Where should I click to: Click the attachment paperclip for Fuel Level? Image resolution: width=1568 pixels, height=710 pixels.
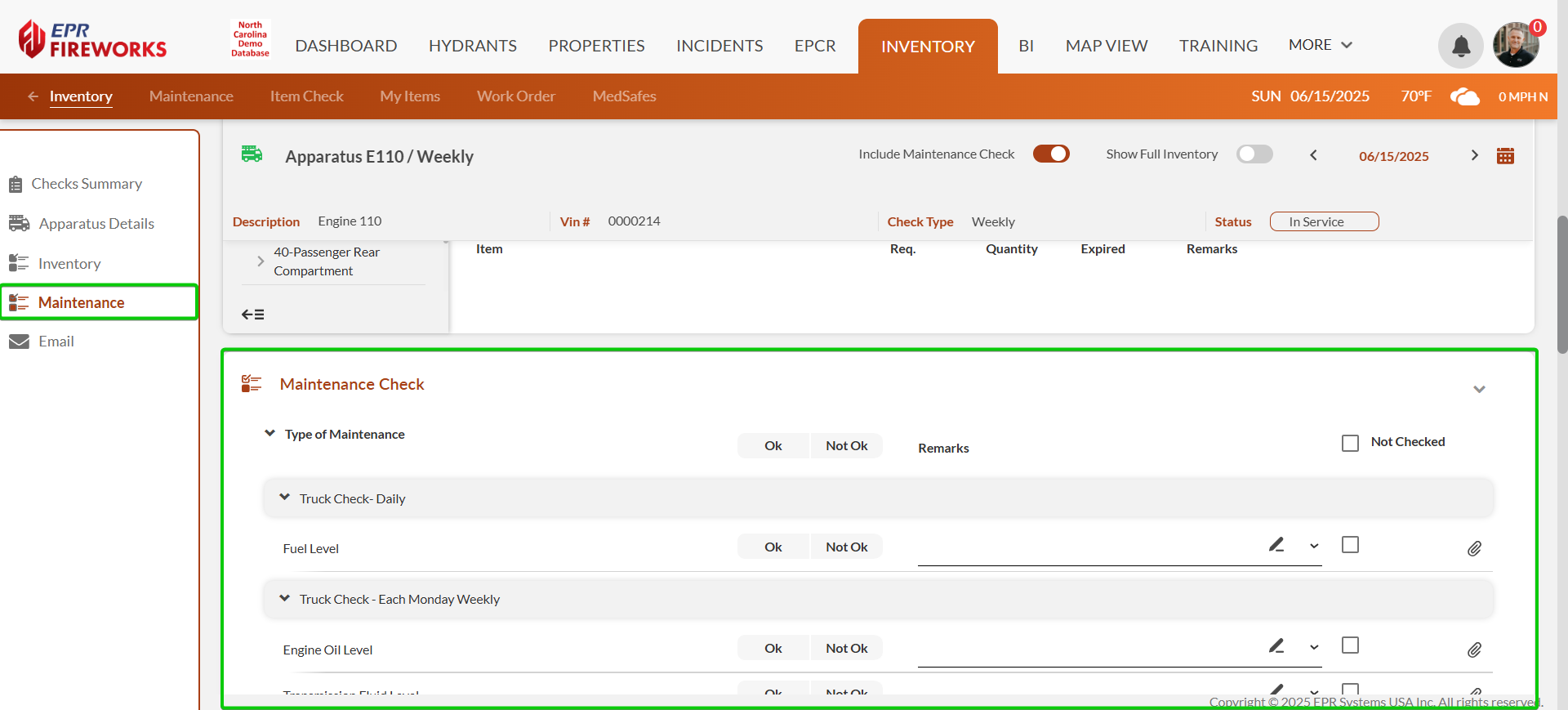(1474, 549)
